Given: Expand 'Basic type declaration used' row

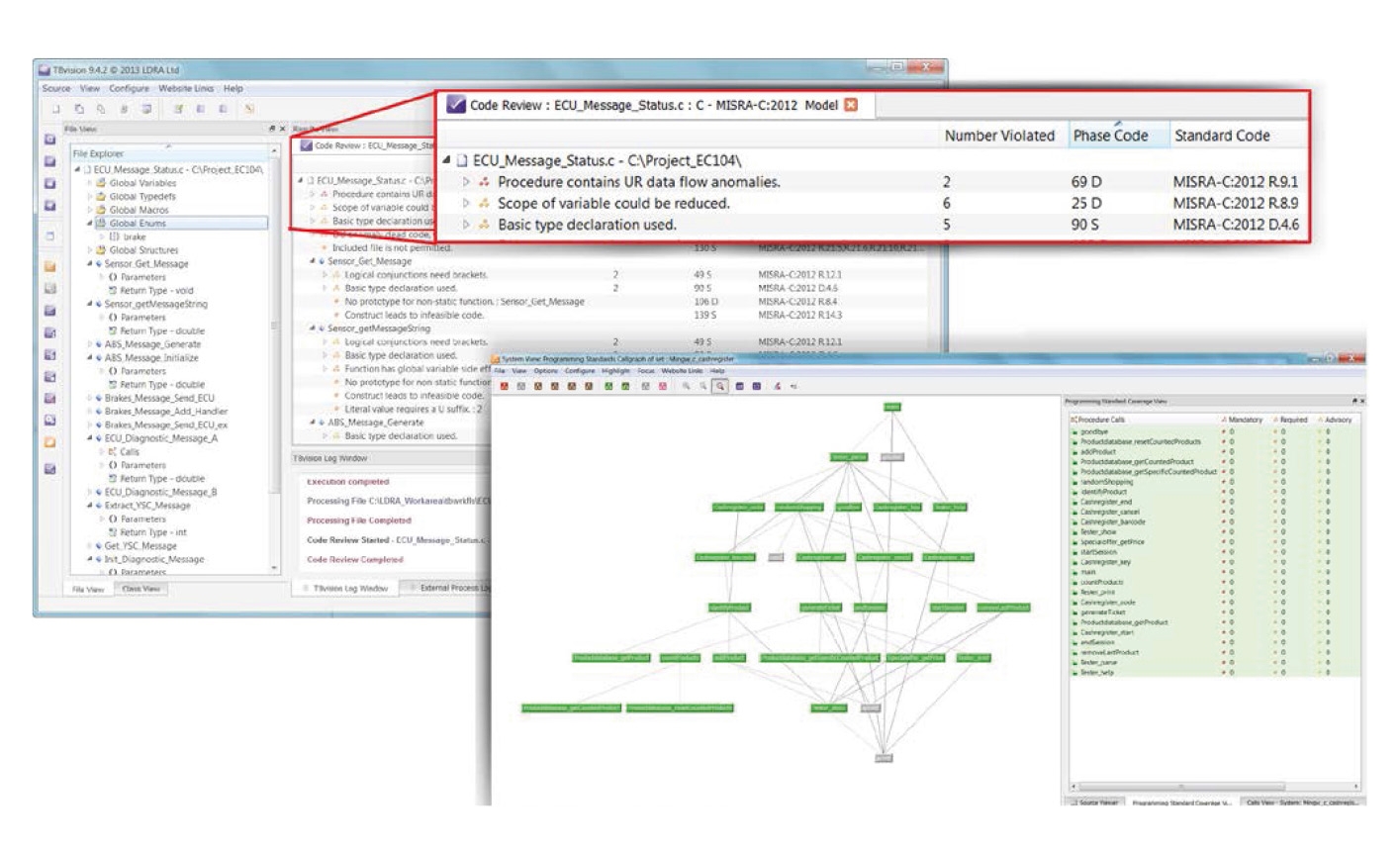Looking at the screenshot, I should pos(466,225).
